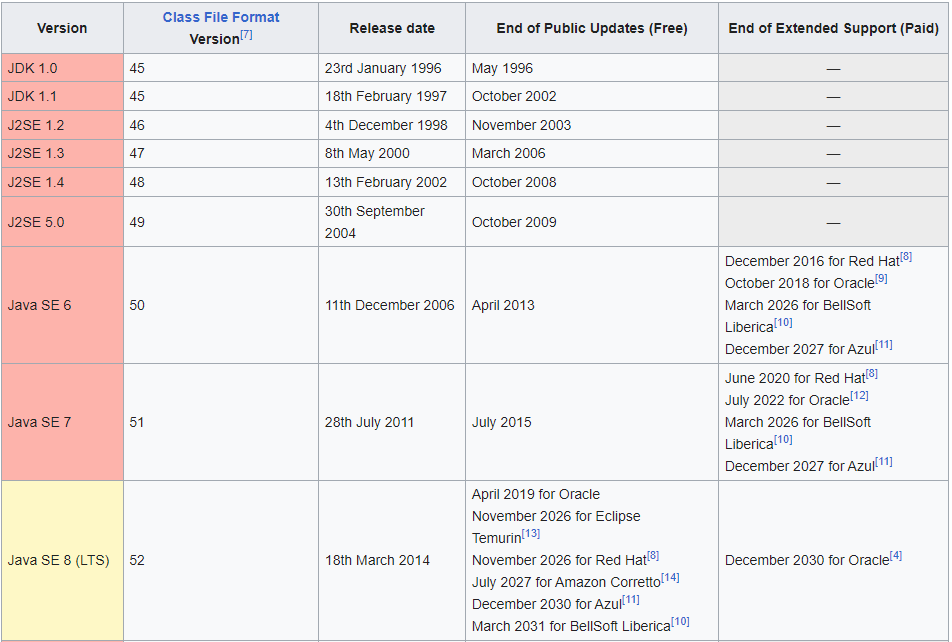Click citation 7 in the Version header
The height and width of the screenshot is (642, 952).
coord(246,36)
